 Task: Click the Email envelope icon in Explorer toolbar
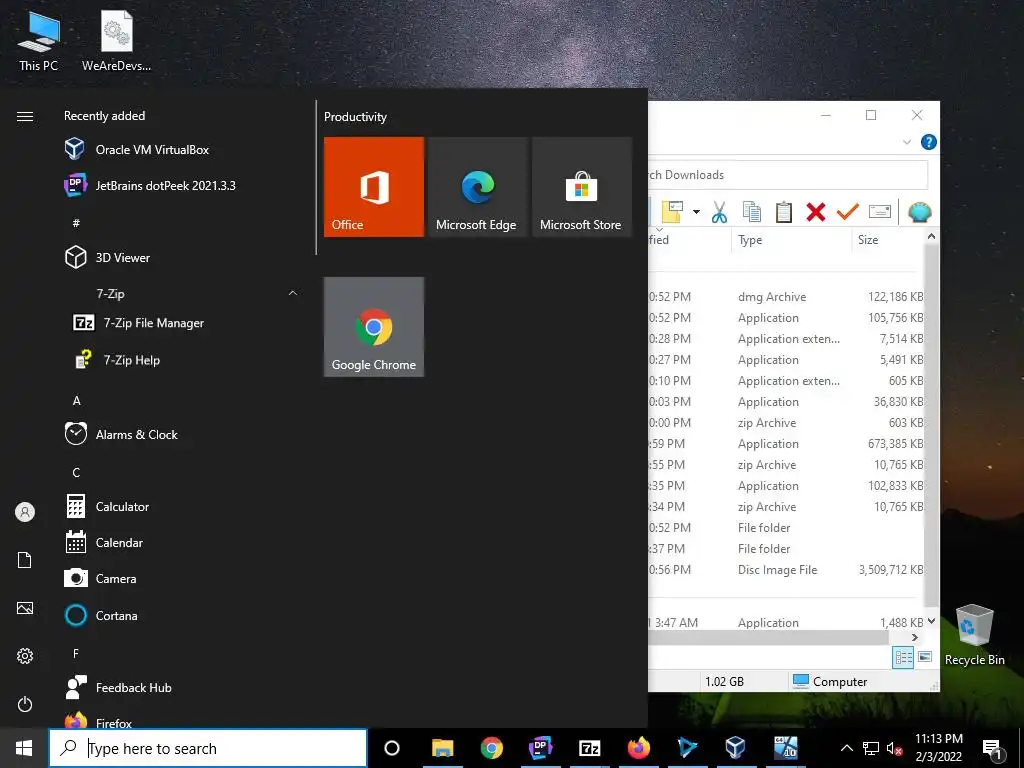pos(880,212)
